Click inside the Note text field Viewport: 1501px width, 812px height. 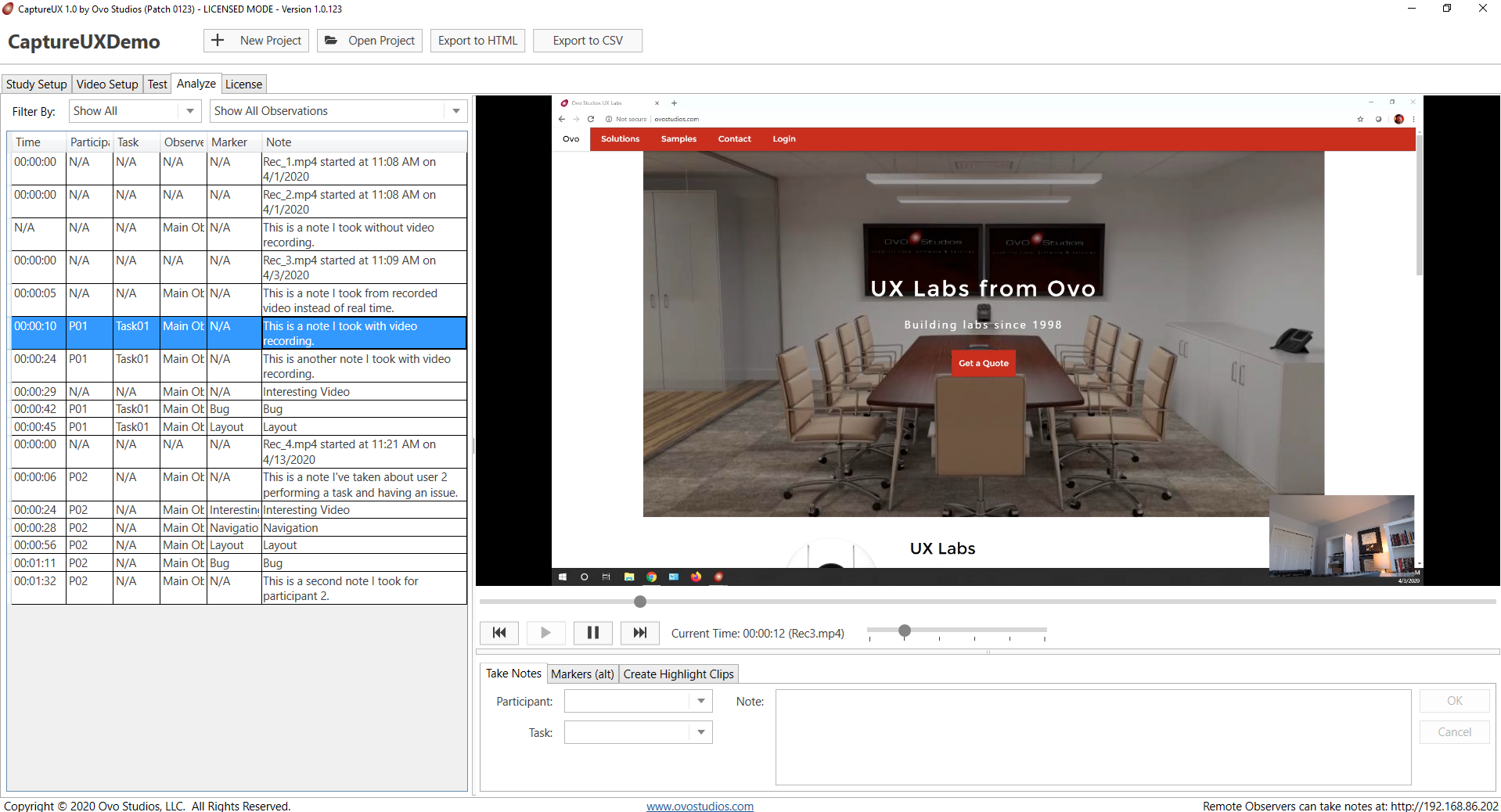point(1092,736)
